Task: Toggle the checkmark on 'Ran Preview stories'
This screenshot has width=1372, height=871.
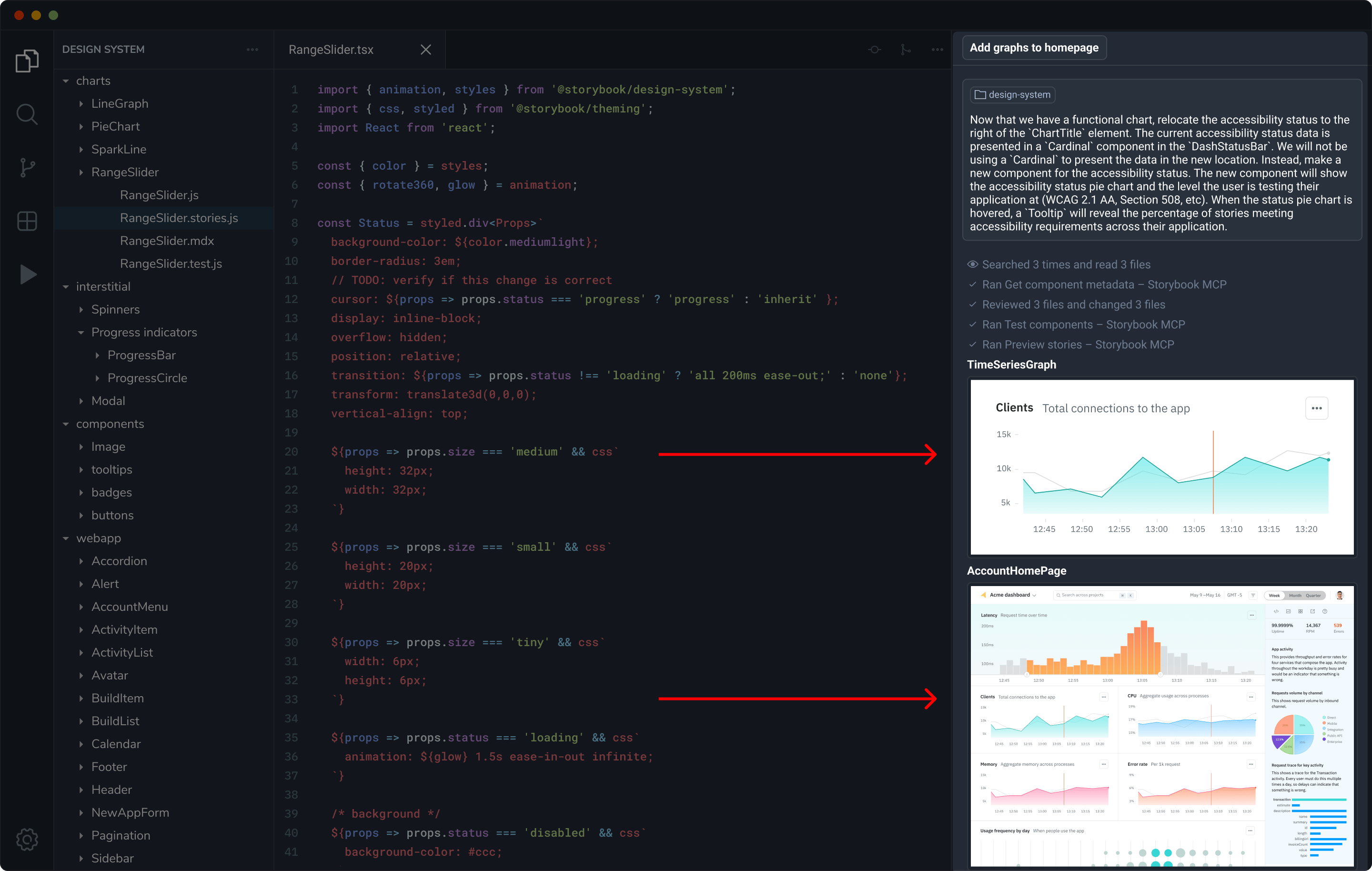Action: tap(973, 344)
